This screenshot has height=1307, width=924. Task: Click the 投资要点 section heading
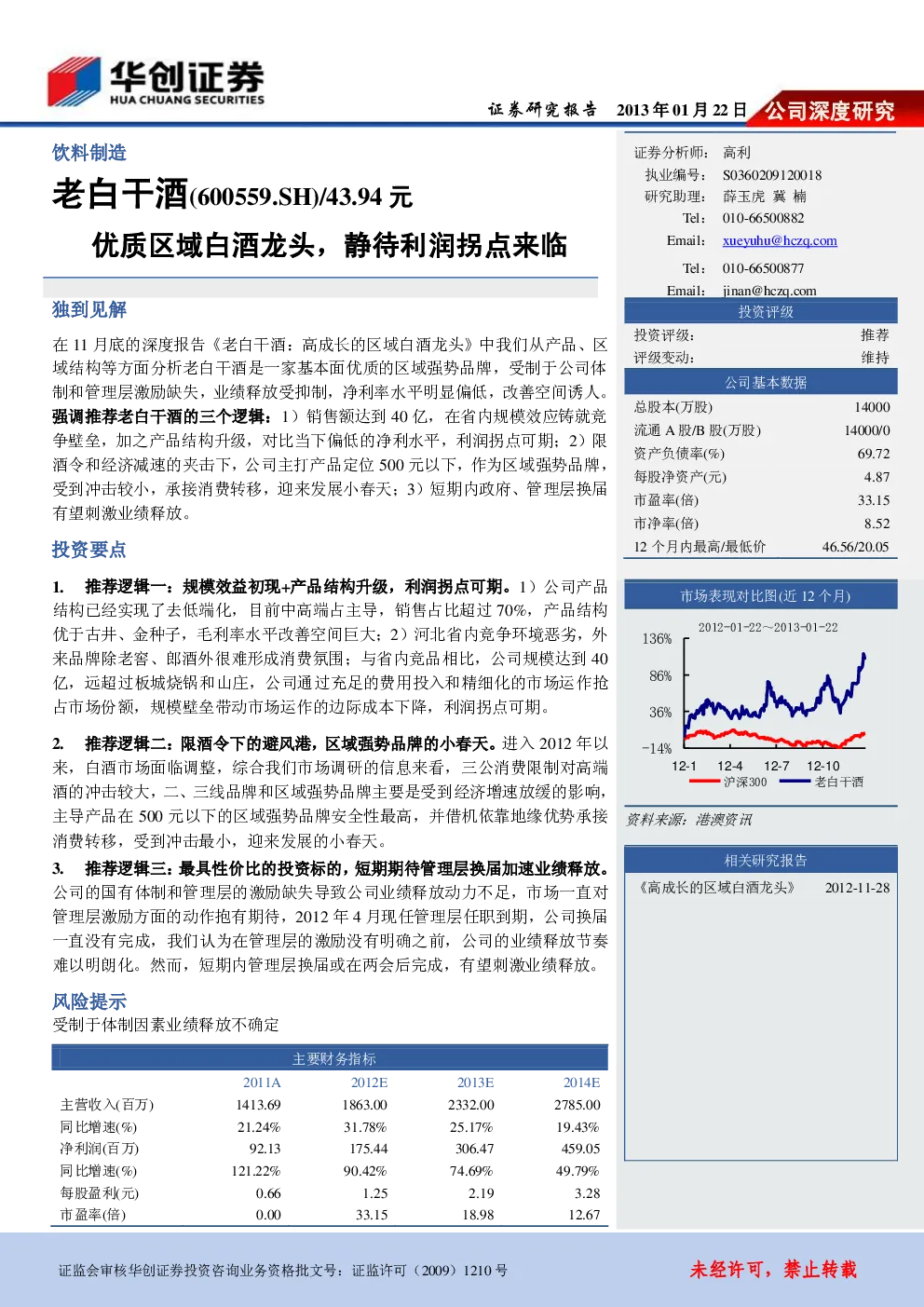[x=89, y=550]
